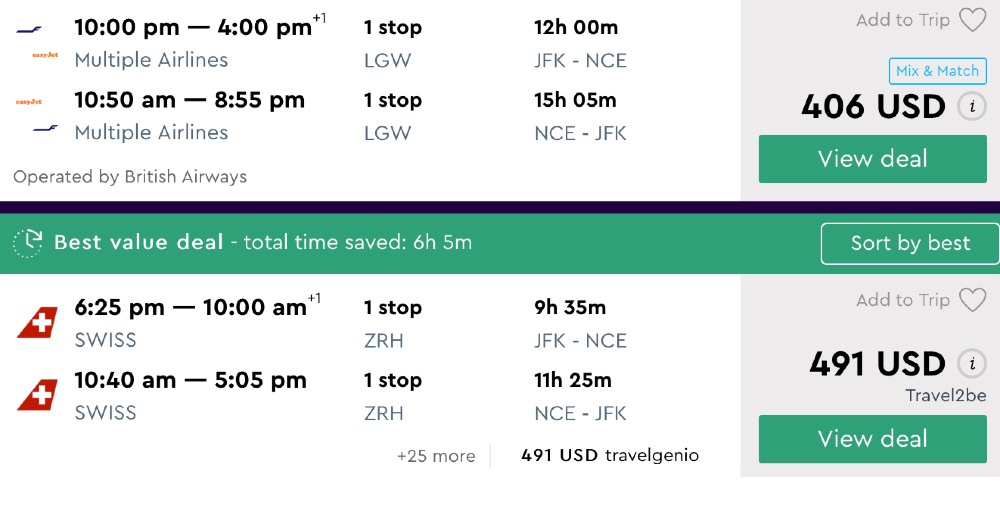Click SWISS logo on outbound JFK-NCE flight

tap(37, 322)
